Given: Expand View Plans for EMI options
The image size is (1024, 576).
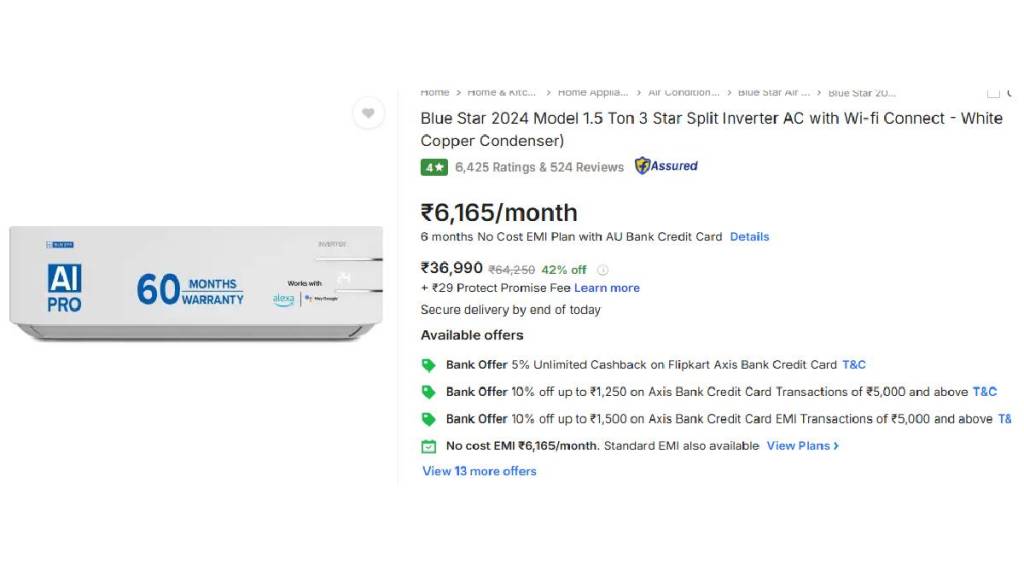Looking at the screenshot, I should pyautogui.click(x=802, y=446).
